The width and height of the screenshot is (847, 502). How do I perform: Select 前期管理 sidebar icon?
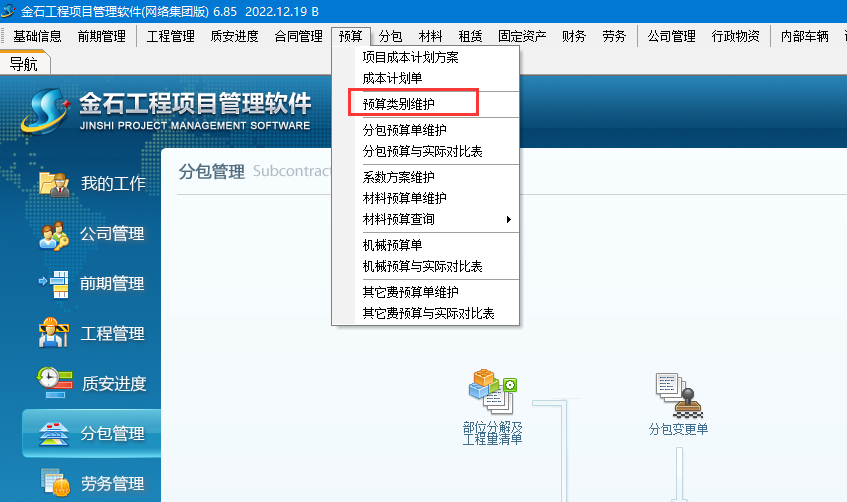[54, 284]
